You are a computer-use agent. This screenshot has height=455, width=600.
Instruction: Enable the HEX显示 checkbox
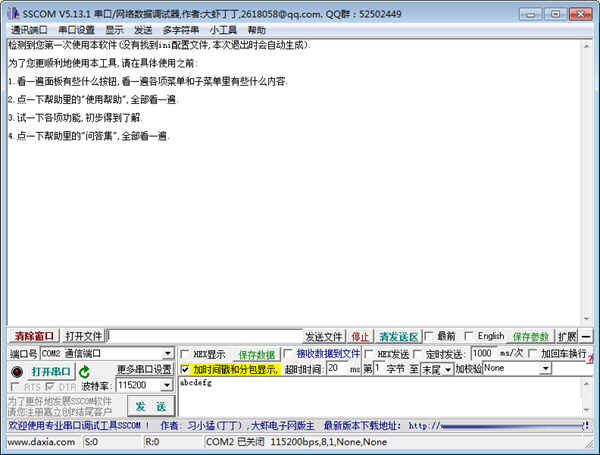click(x=185, y=354)
